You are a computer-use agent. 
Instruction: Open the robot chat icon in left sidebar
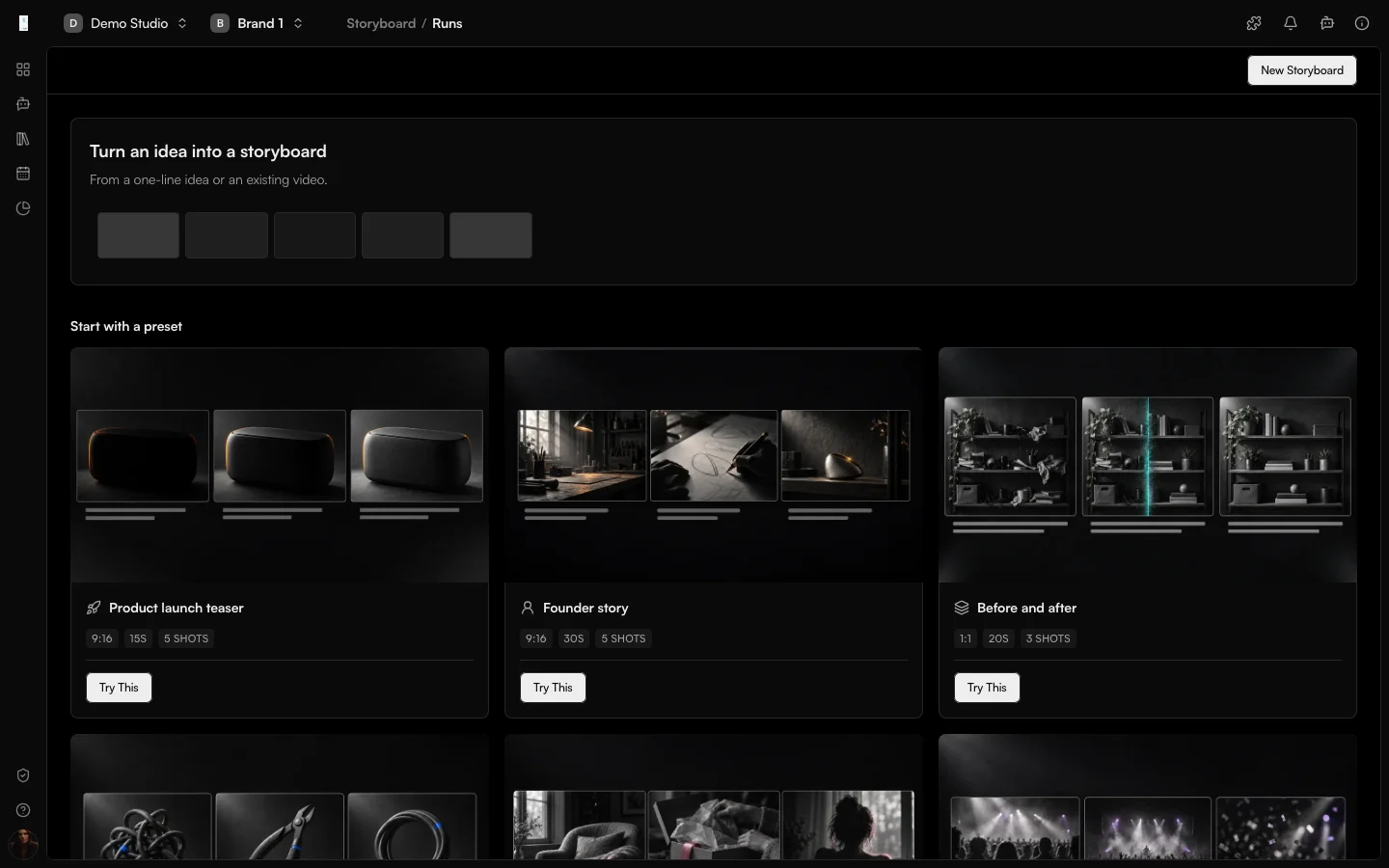[x=23, y=104]
